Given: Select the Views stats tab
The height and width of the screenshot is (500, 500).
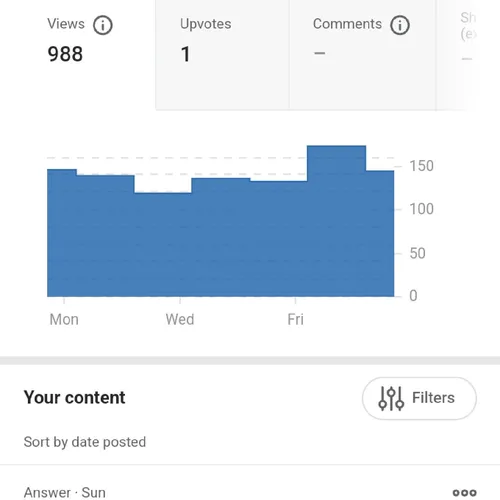Looking at the screenshot, I should [x=78, y=55].
